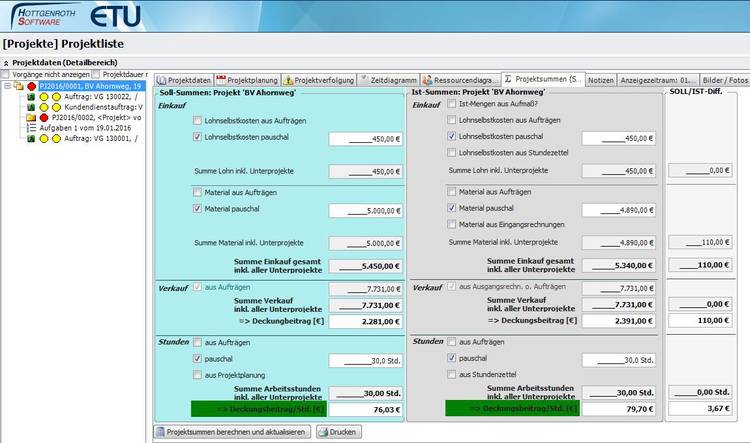Click the Soll Material pauschal amount field
This screenshot has width=750, height=443.
click(366, 210)
